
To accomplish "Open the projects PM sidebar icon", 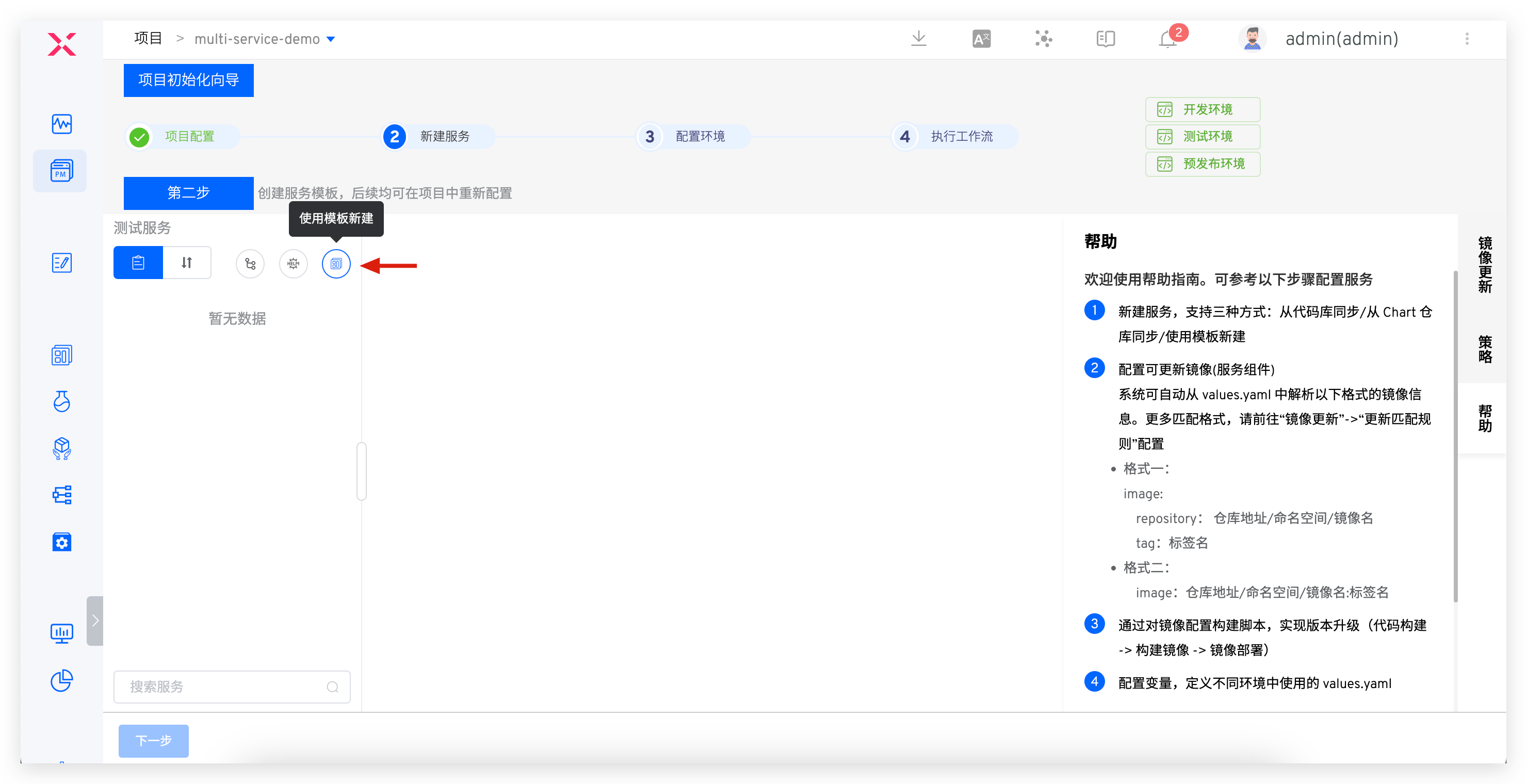I will 61,171.
